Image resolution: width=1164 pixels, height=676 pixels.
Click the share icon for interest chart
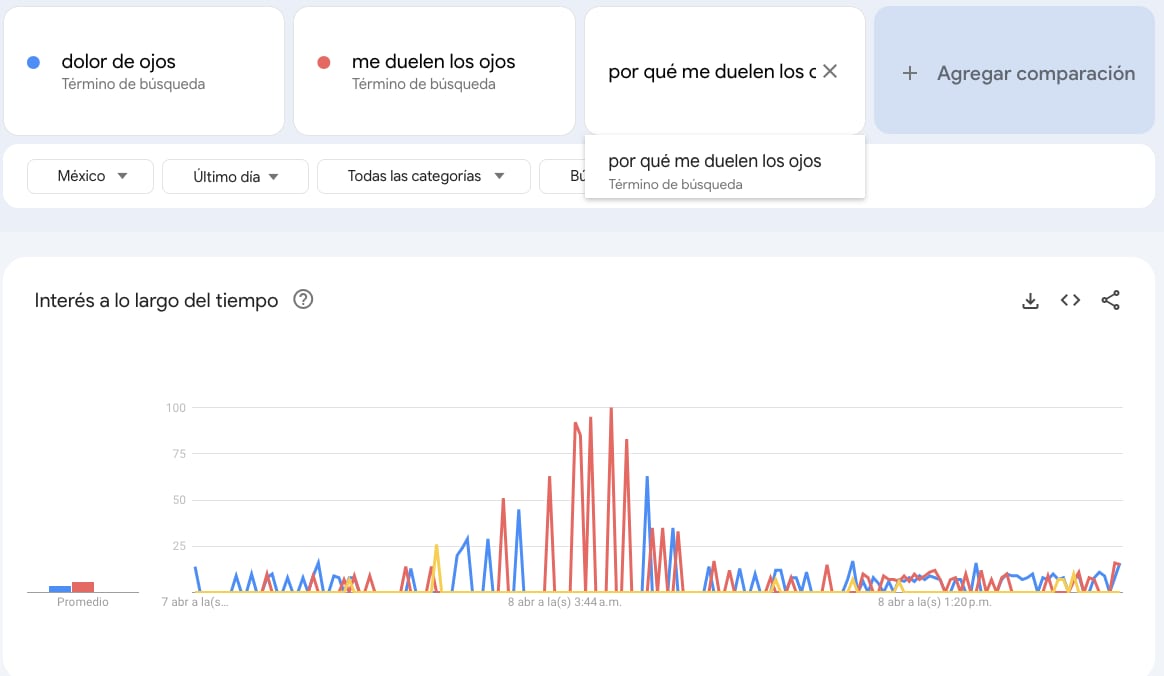click(1111, 299)
